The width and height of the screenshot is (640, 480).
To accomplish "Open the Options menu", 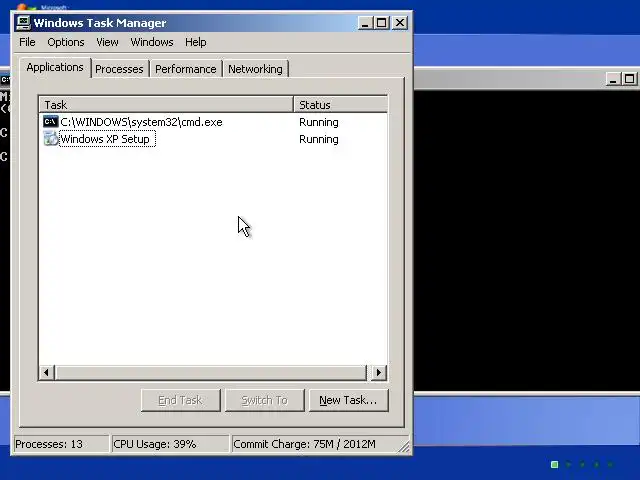I will pyautogui.click(x=66, y=42).
